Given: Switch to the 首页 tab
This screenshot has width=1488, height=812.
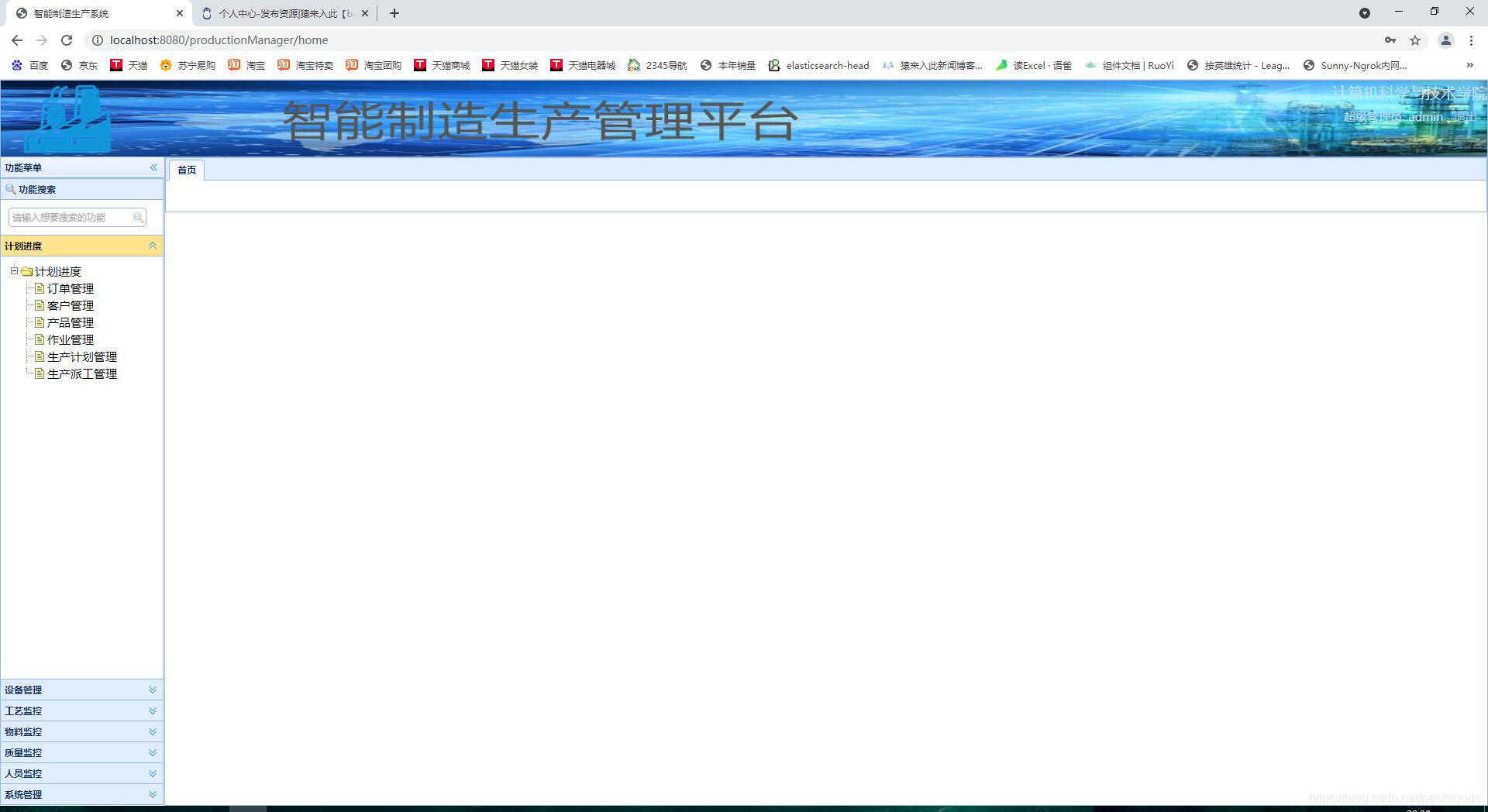Looking at the screenshot, I should click(x=185, y=170).
